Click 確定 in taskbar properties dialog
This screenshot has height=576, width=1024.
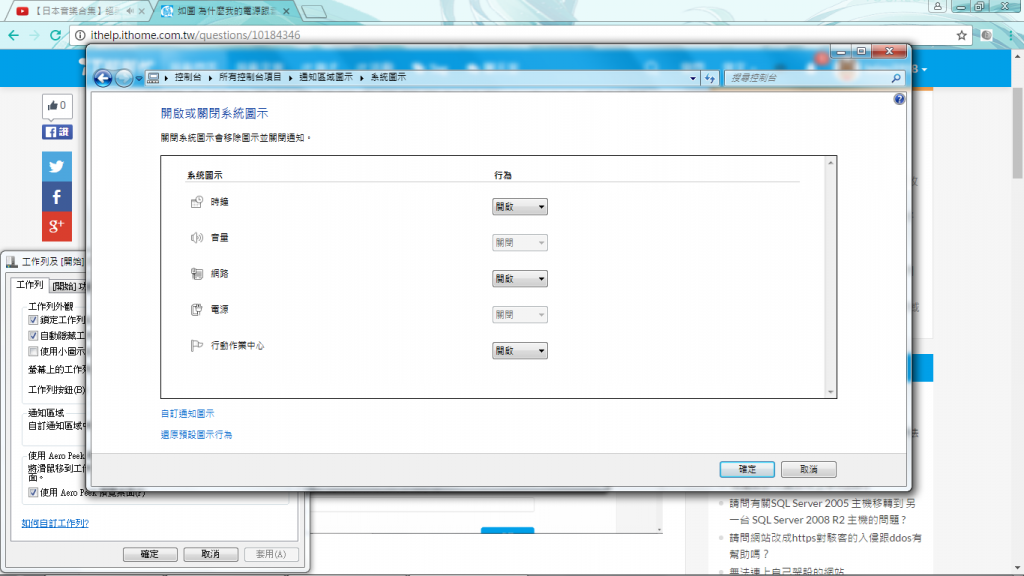click(x=150, y=554)
